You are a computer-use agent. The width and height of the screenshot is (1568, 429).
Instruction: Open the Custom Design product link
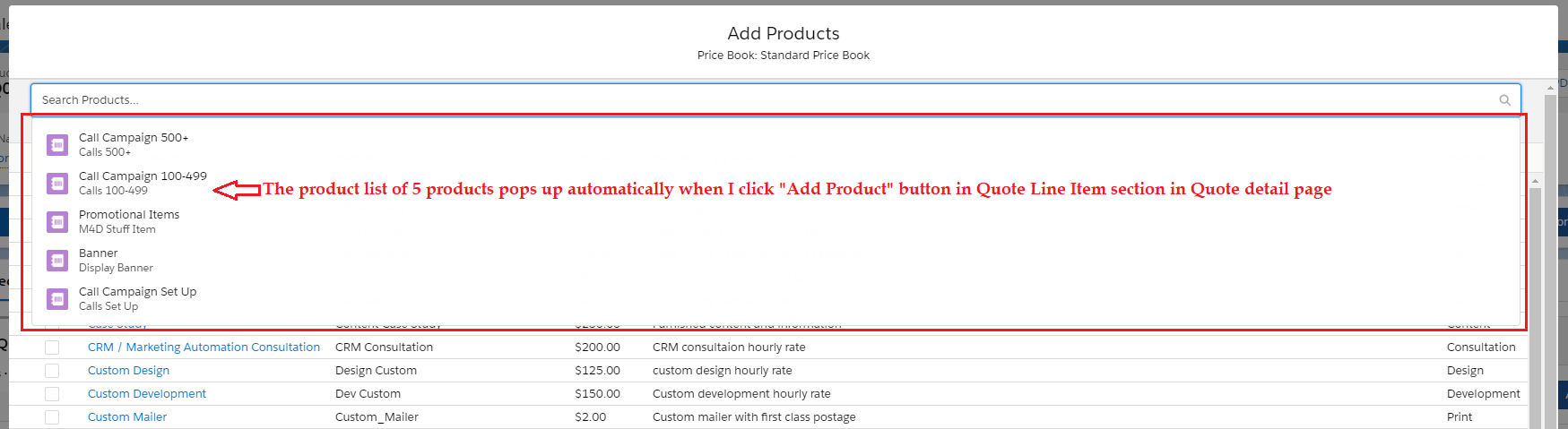coord(128,371)
